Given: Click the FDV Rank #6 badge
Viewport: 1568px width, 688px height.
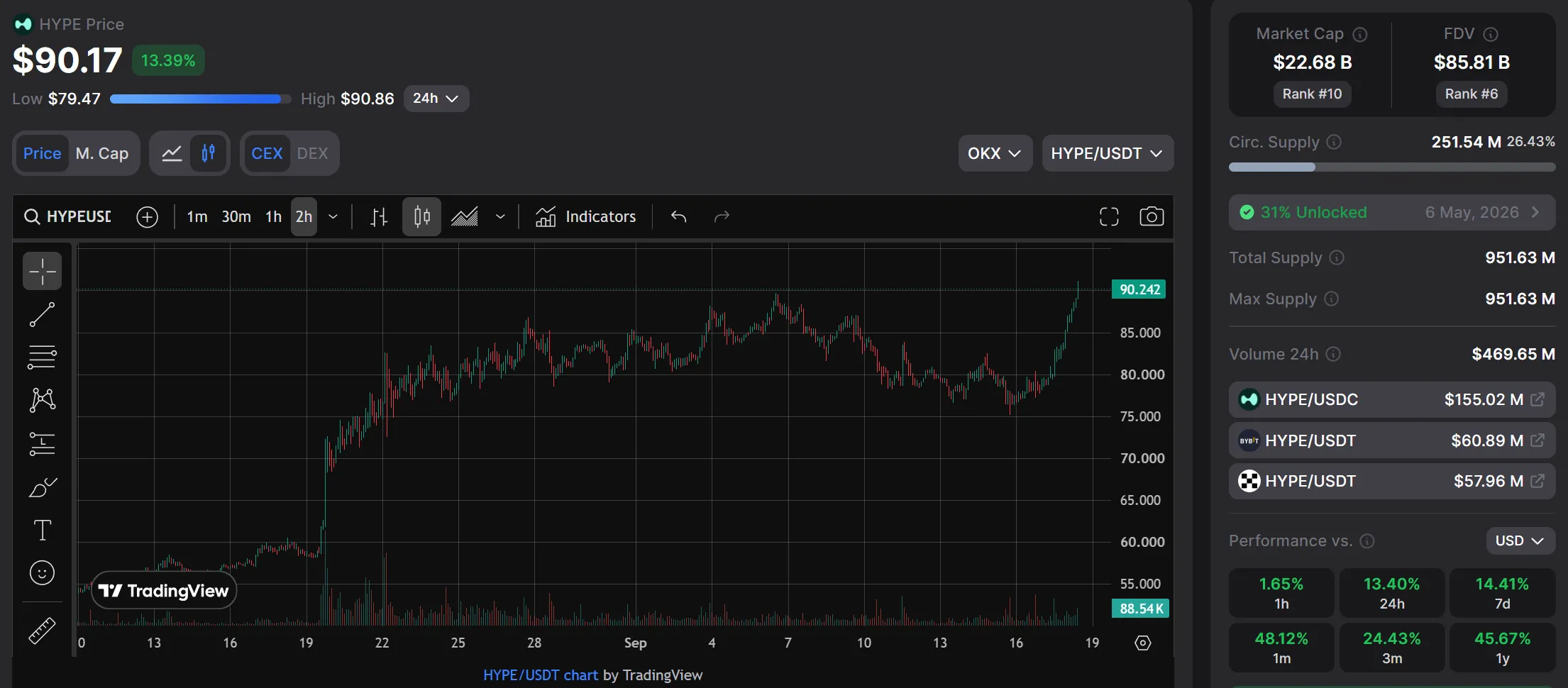Looking at the screenshot, I should [x=1472, y=94].
